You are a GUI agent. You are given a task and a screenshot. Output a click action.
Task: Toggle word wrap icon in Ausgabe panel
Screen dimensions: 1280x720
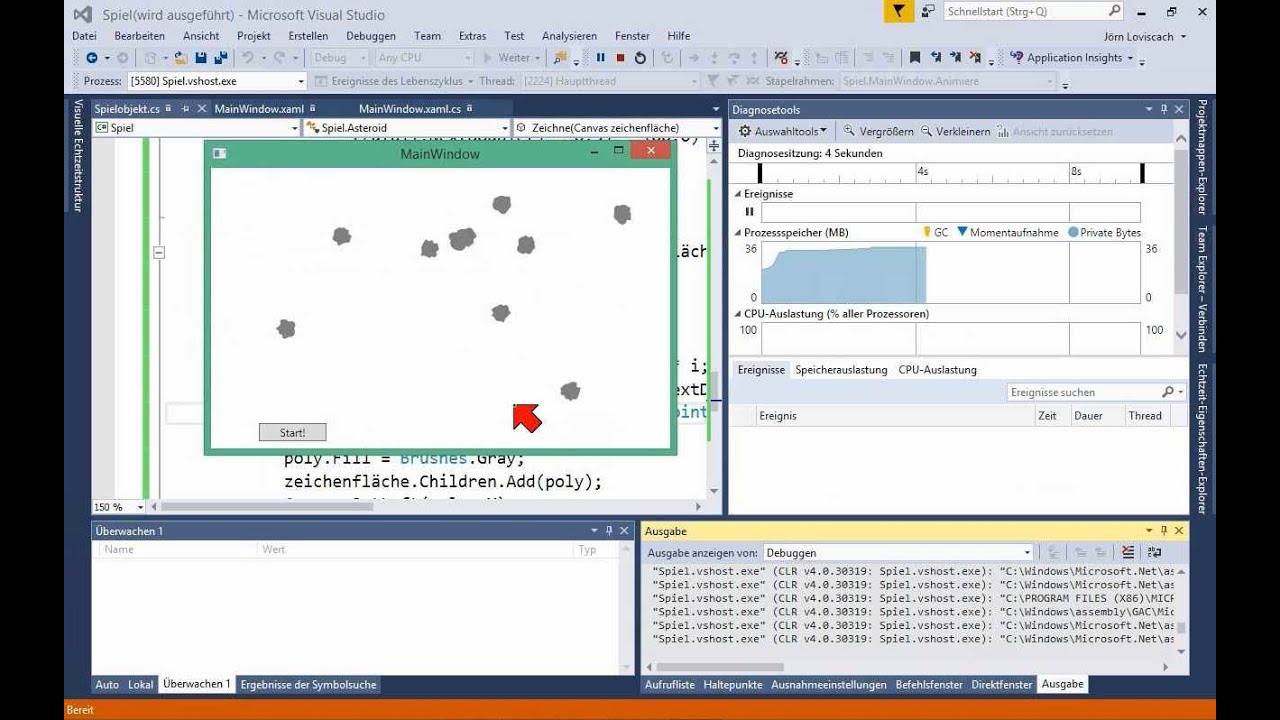[1155, 552]
